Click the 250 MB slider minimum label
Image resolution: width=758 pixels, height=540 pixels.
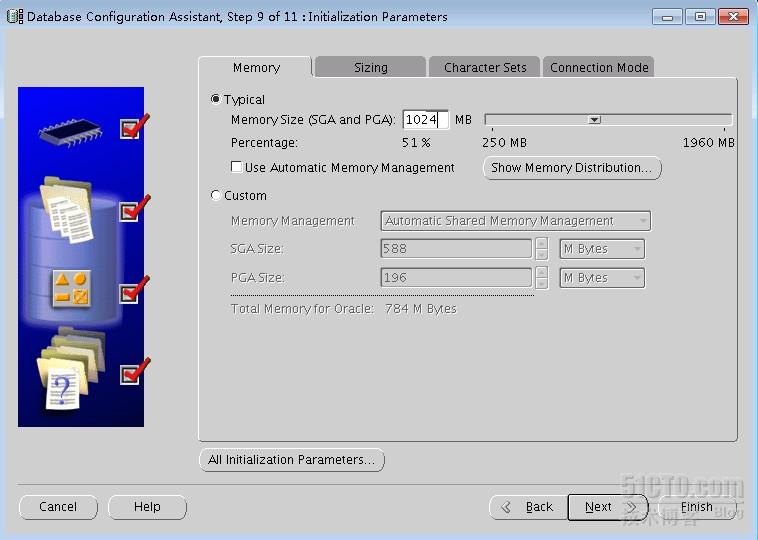point(504,143)
